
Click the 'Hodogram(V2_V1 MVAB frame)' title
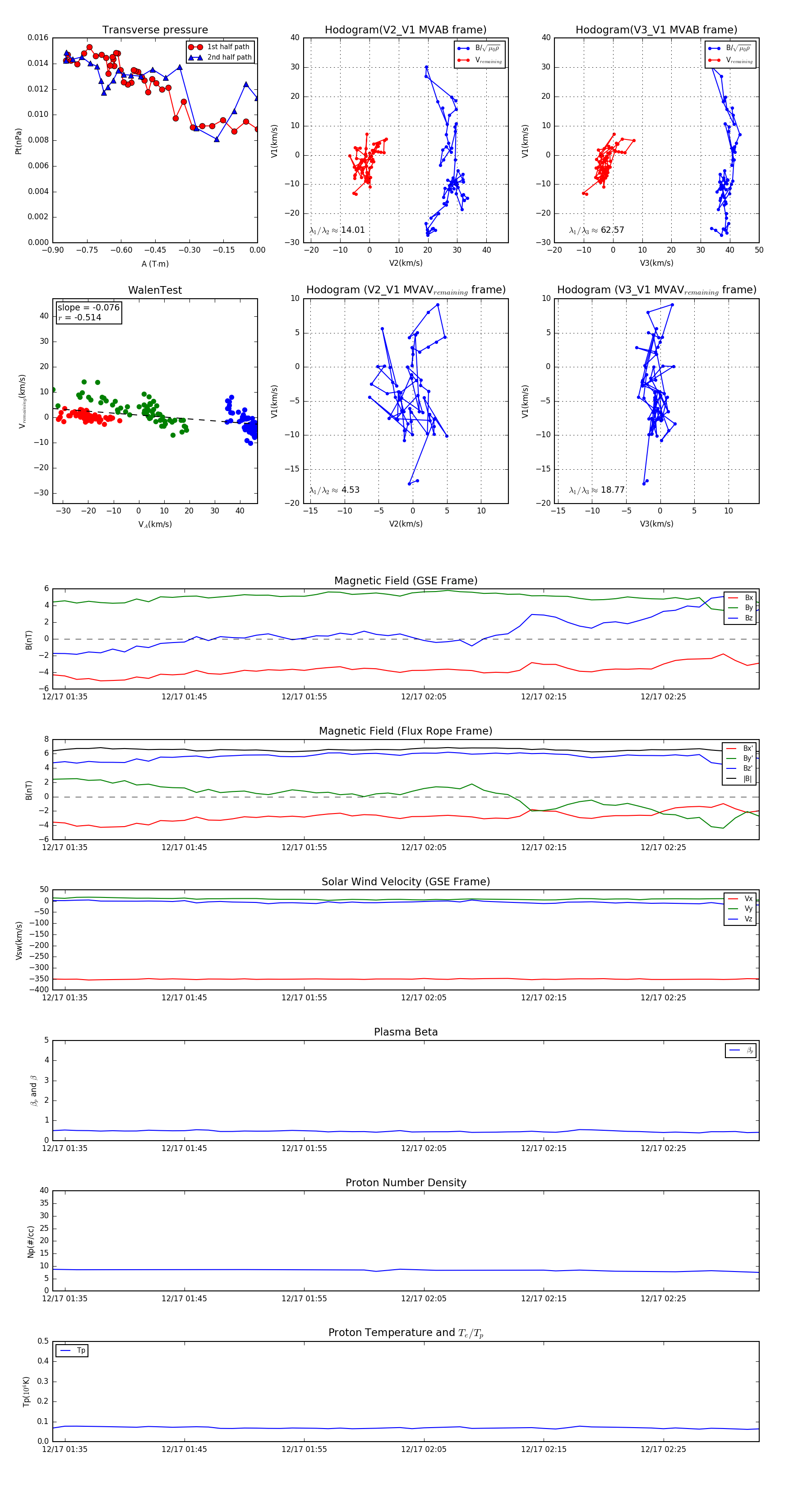click(405, 30)
